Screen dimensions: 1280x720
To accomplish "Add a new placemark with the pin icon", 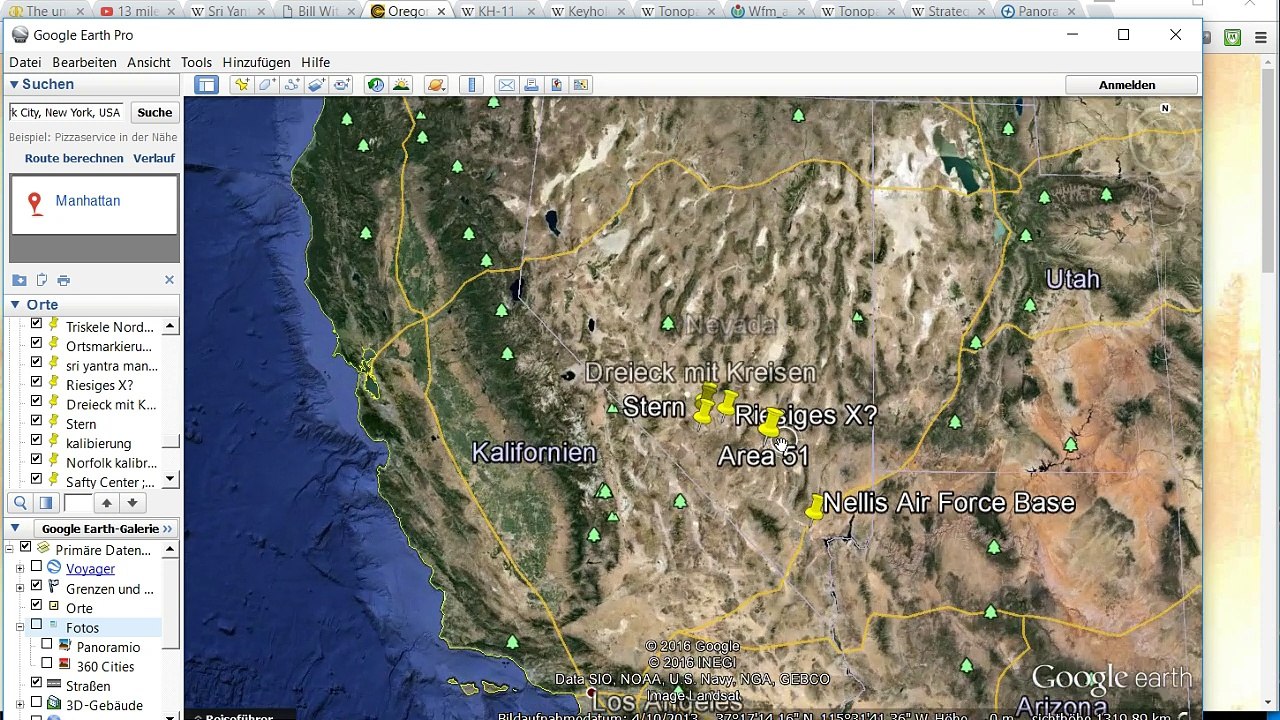I will 242,85.
